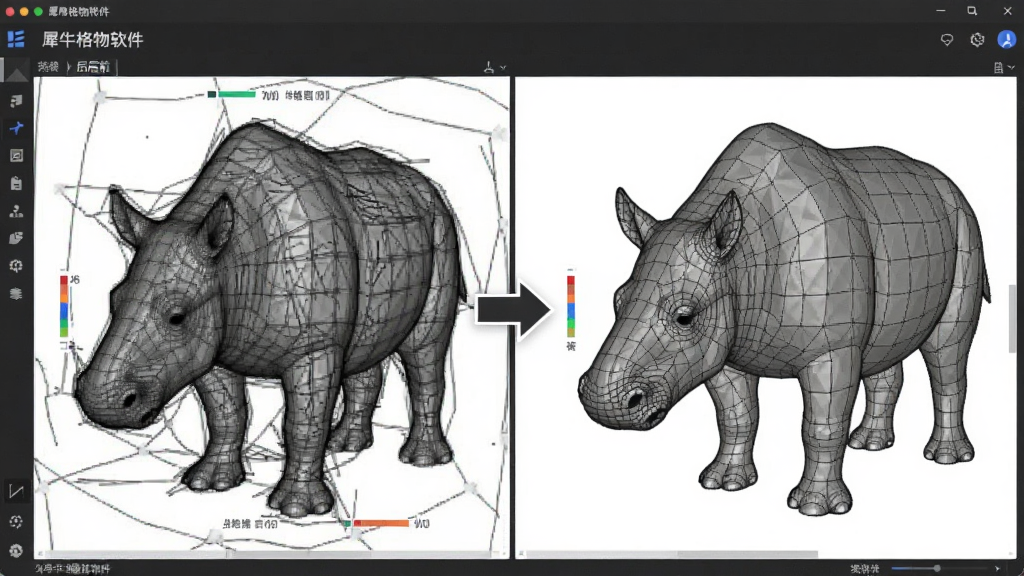The width and height of the screenshot is (1024, 576).
Task: Close the window using the red macOS button
Action: click(x=10, y=12)
